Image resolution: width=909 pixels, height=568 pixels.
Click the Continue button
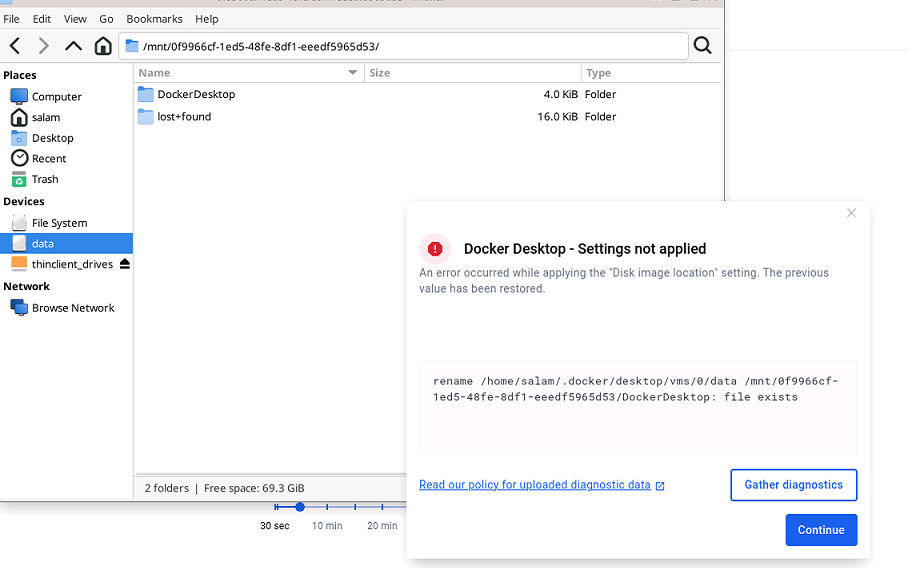[821, 530]
